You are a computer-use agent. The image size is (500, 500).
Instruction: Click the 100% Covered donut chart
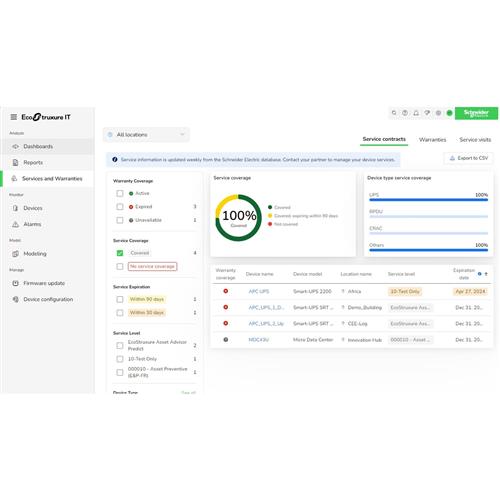pyautogui.click(x=239, y=218)
